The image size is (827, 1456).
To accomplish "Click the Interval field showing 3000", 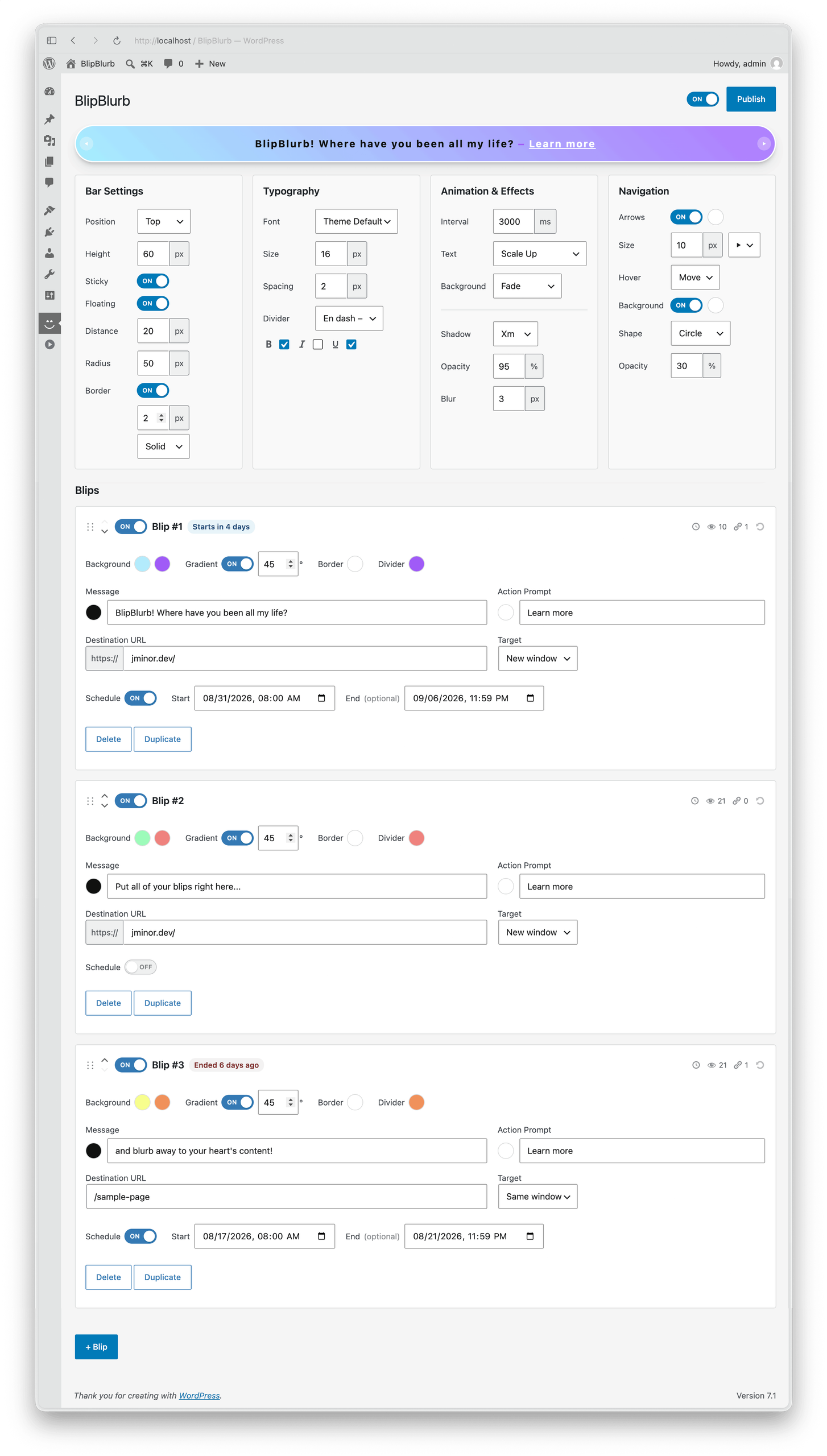I will point(514,222).
